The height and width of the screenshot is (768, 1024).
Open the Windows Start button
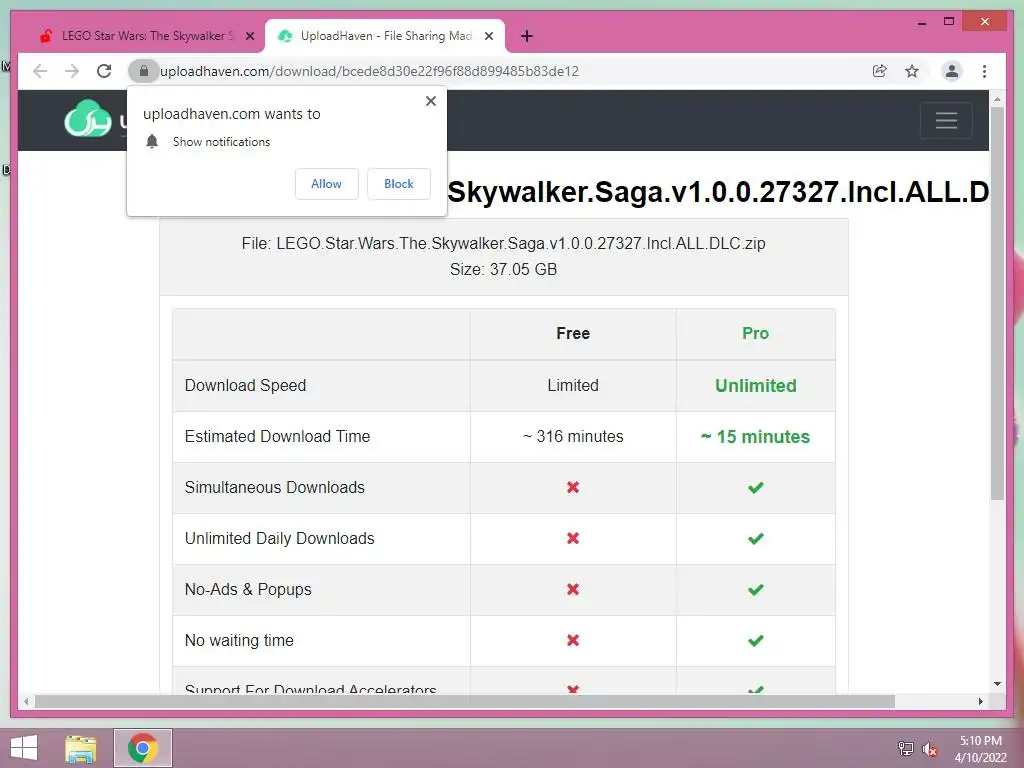click(x=24, y=748)
